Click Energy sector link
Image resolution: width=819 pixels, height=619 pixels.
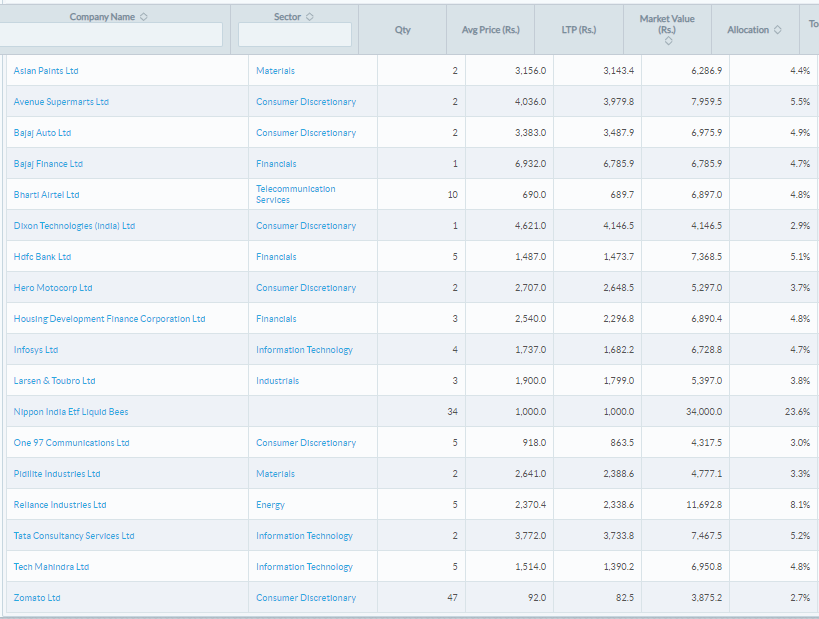click(x=271, y=505)
